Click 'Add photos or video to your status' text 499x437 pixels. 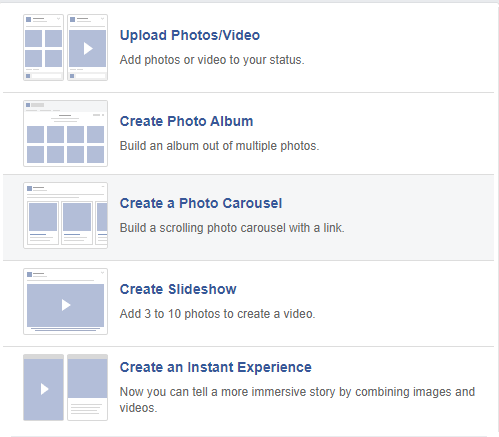212,60
